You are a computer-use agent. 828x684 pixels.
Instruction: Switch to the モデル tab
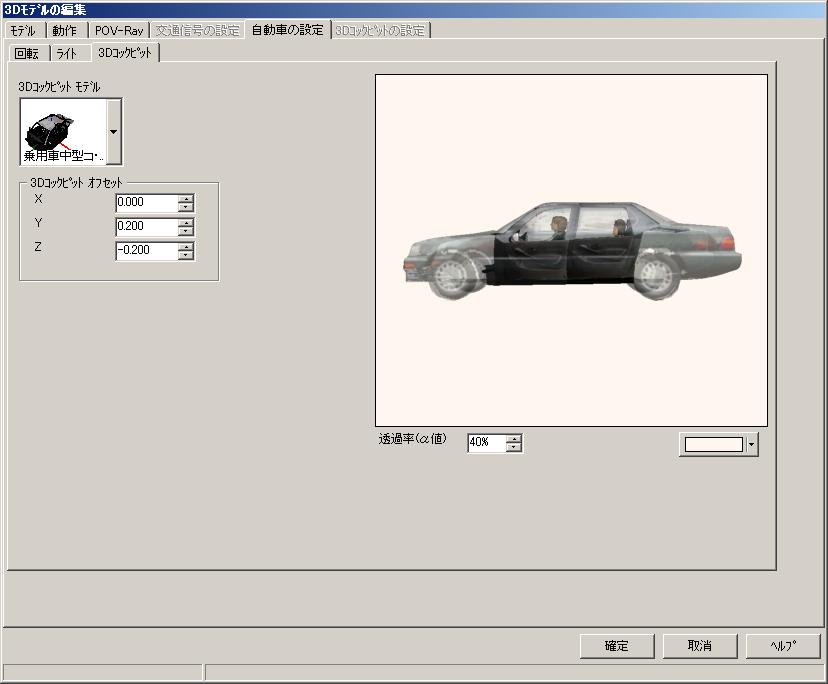tap(23, 30)
